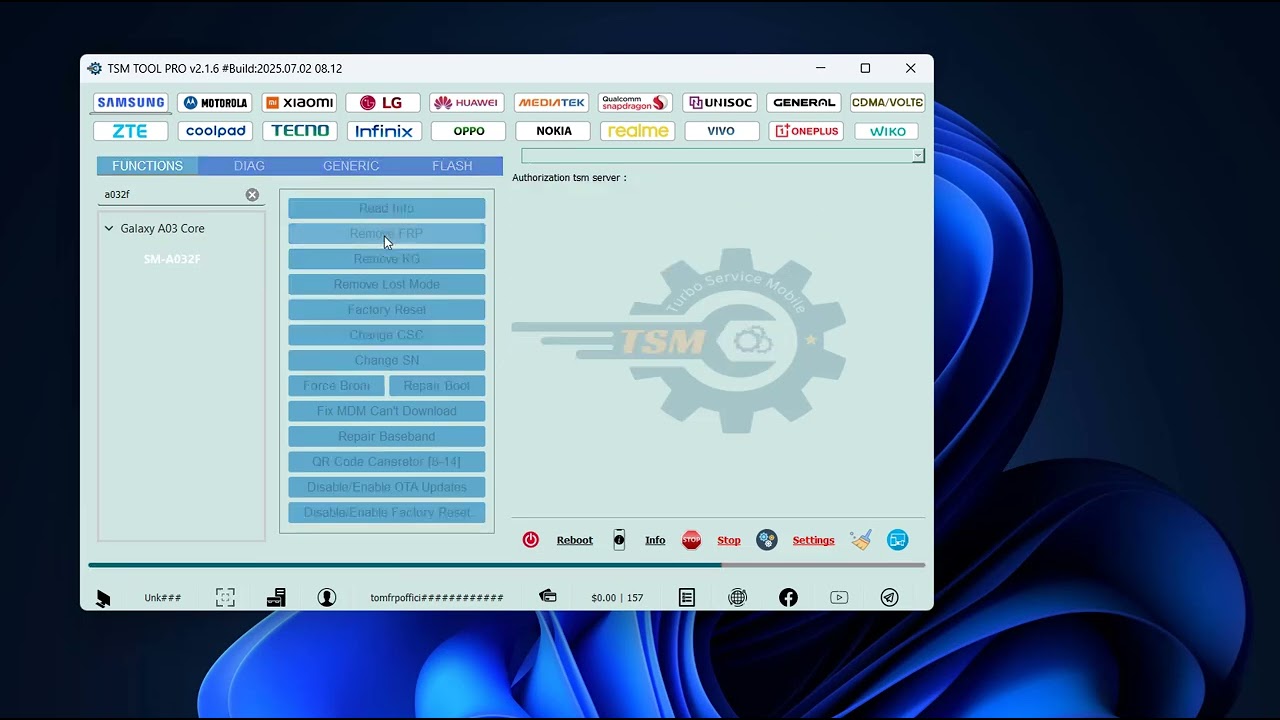
Task: Click the Force Brom button
Action: pos(336,386)
